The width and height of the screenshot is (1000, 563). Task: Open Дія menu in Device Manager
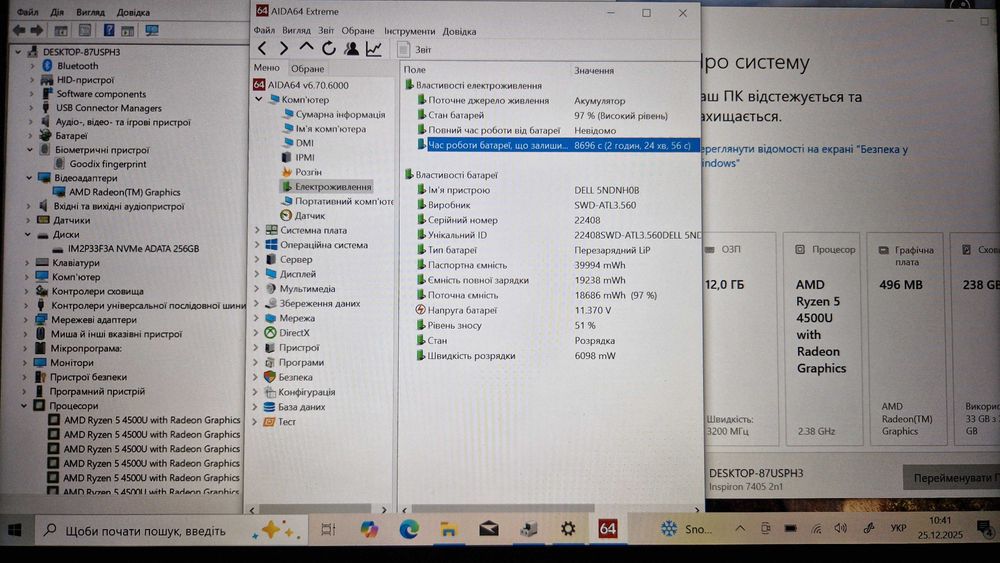pyautogui.click(x=57, y=12)
